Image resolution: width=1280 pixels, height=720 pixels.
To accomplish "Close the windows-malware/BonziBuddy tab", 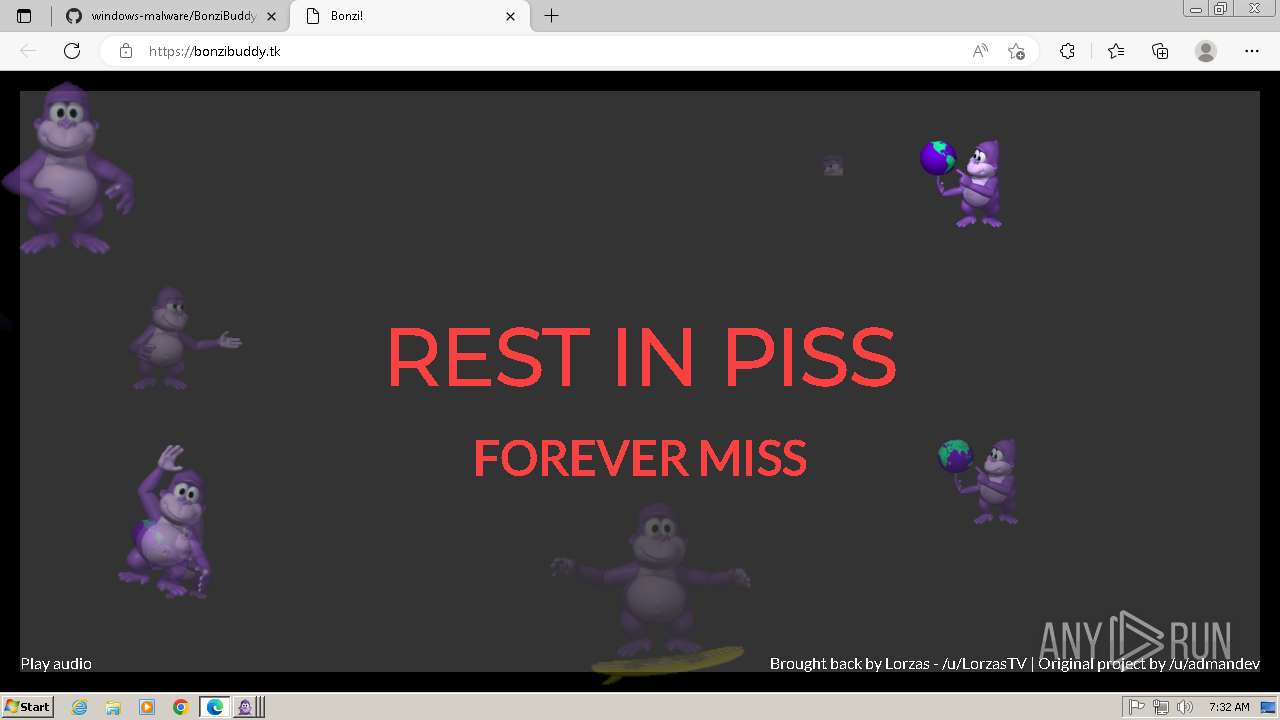I will coord(271,16).
